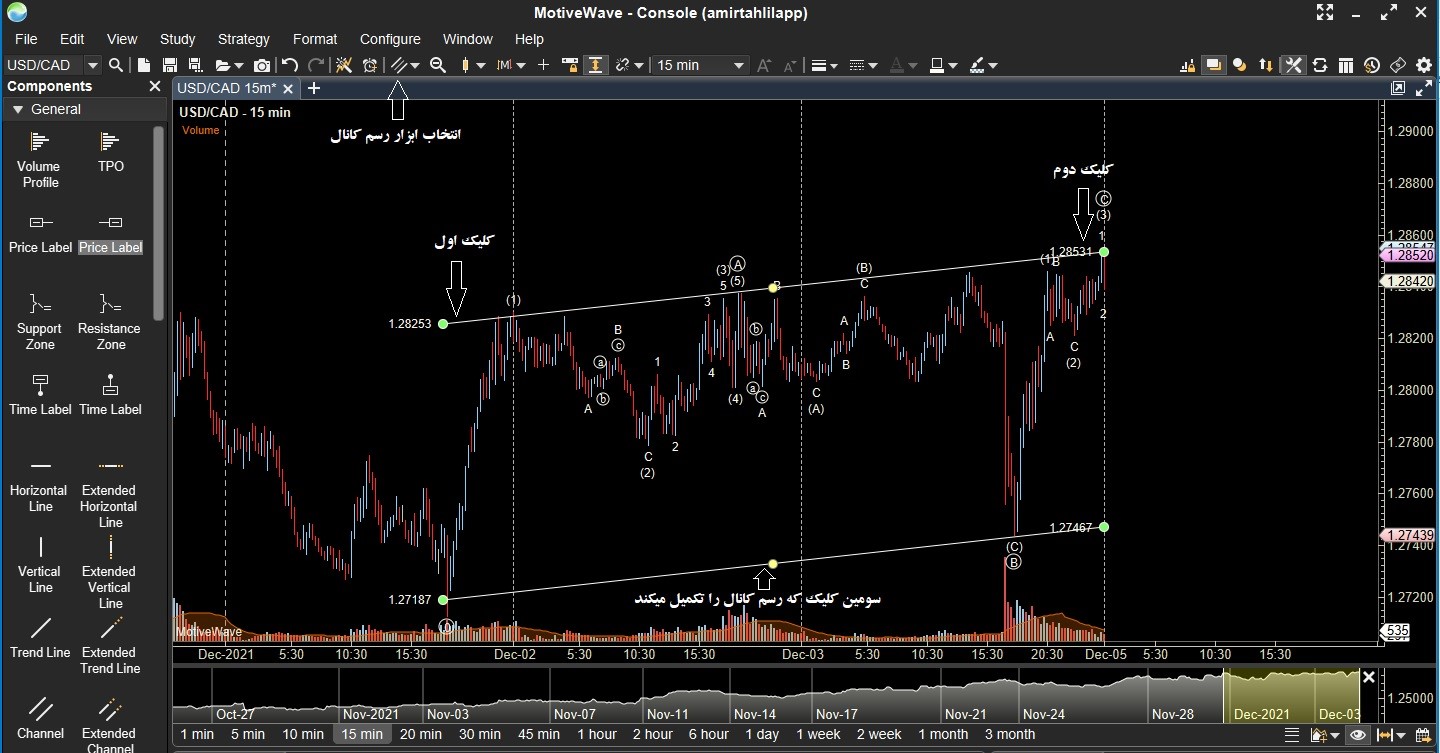Increase font size with large A icon
Screen dimensions: 1440x753
[x=765, y=65]
